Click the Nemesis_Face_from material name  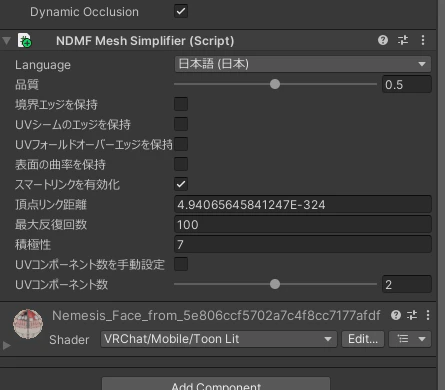(x=216, y=315)
